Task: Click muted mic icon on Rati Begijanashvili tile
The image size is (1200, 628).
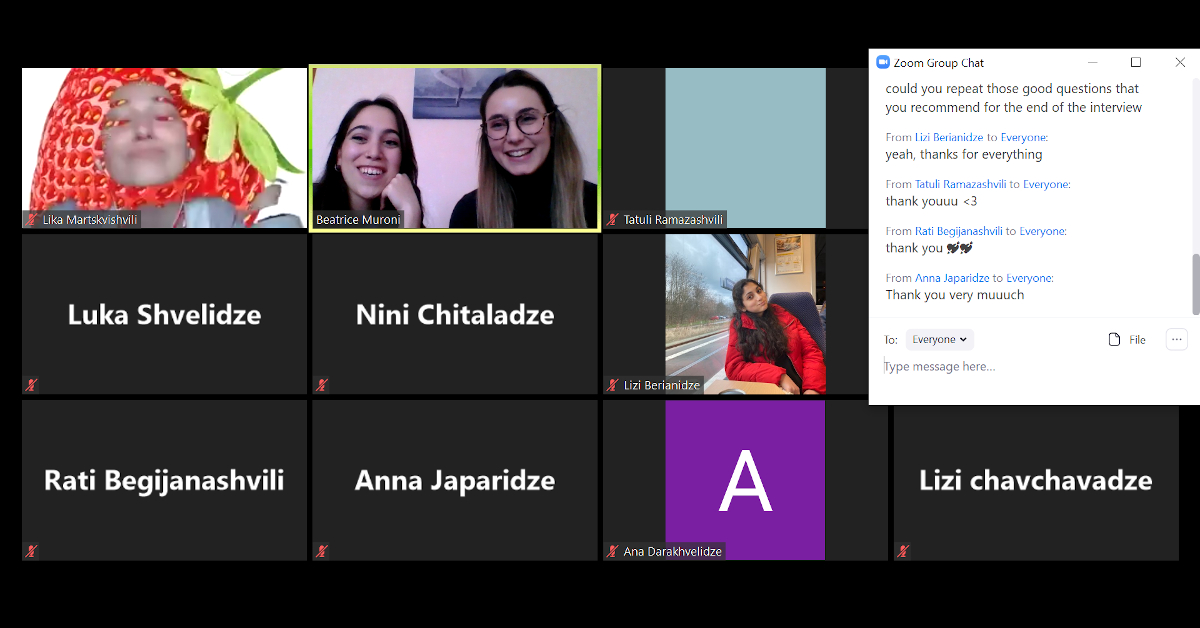Action: [x=32, y=550]
